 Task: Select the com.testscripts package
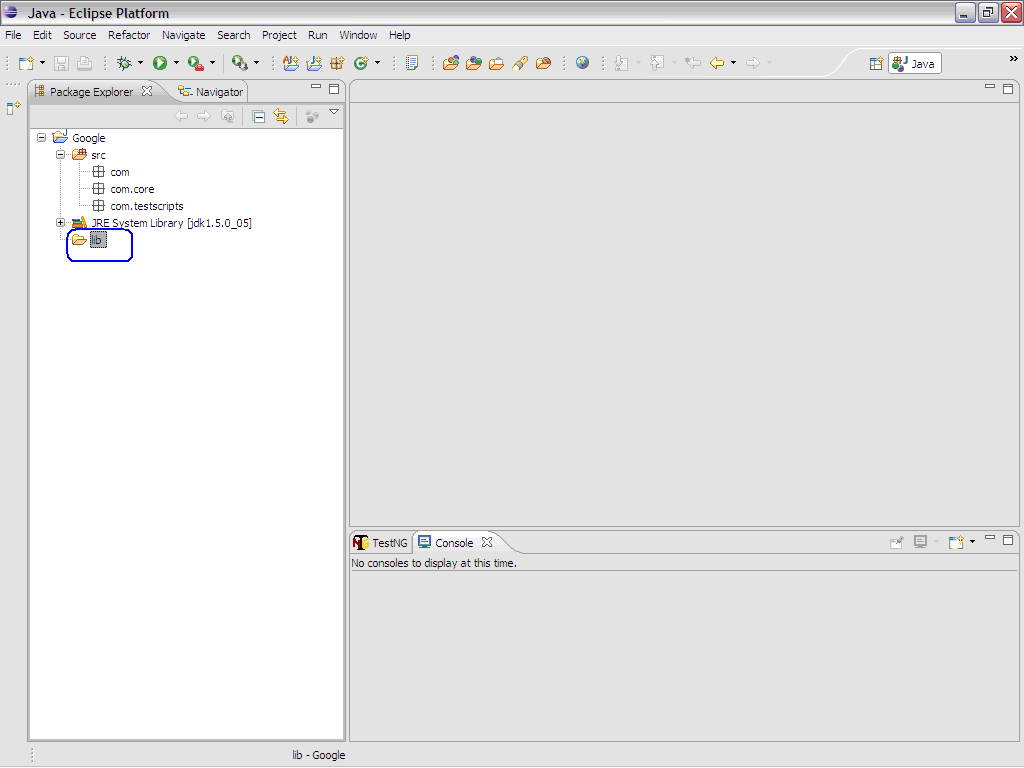tap(147, 206)
